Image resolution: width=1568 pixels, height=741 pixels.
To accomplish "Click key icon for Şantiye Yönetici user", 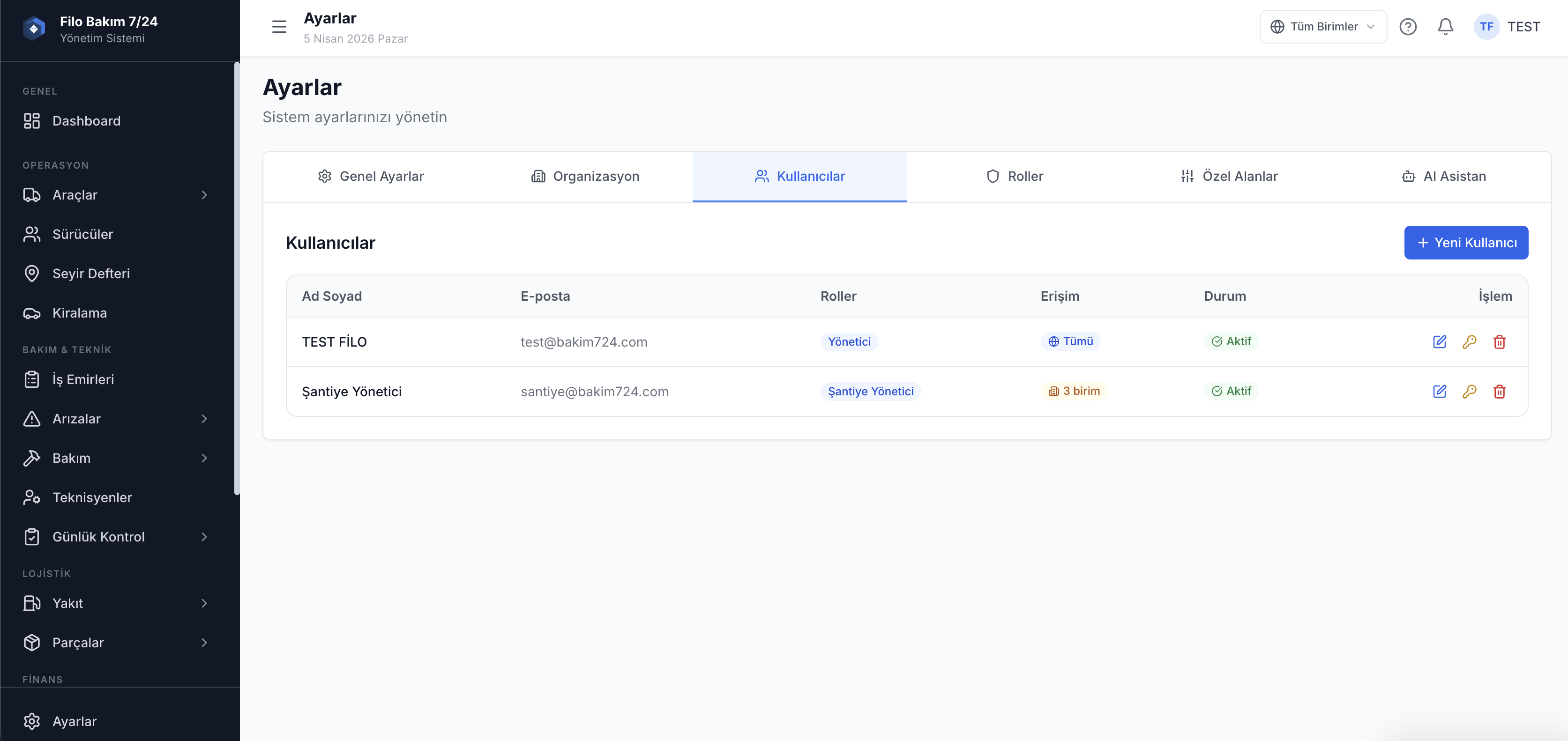I will pos(1469,391).
